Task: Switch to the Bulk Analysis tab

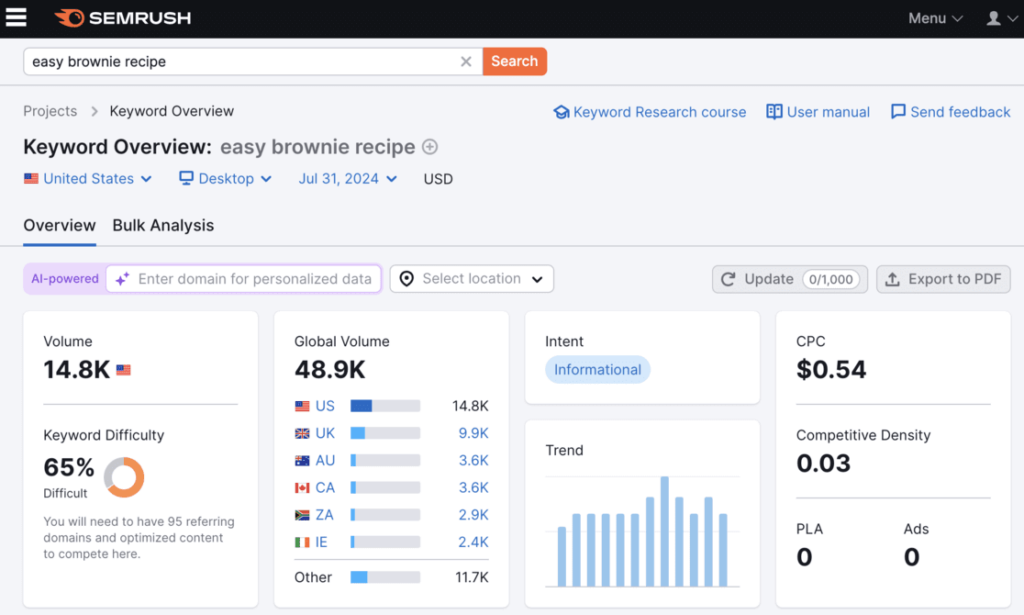Action: click(163, 225)
